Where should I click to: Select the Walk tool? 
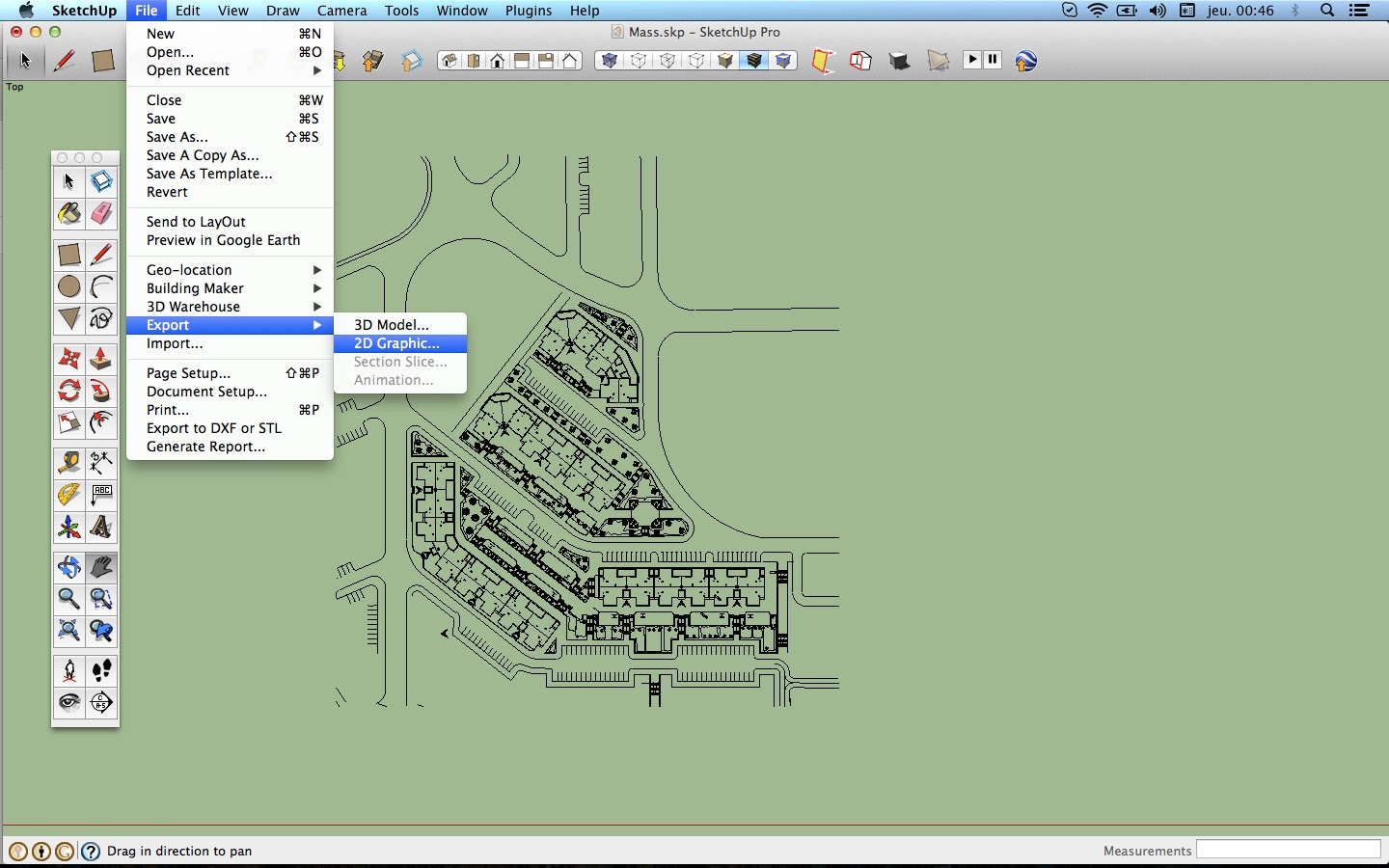point(102,670)
